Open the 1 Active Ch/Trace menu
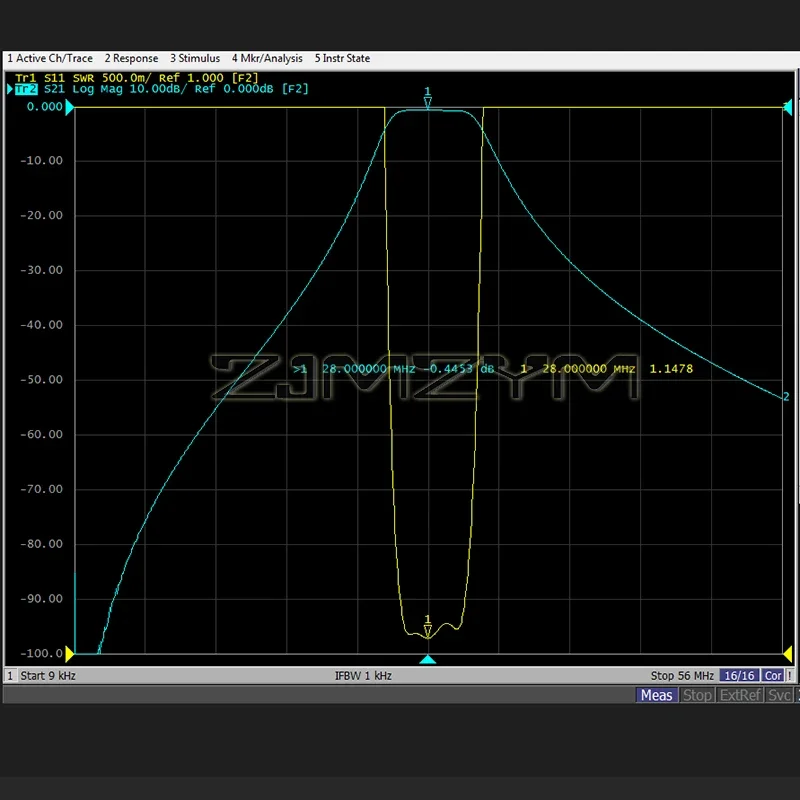Viewport: 800px width, 800px height. [50, 58]
